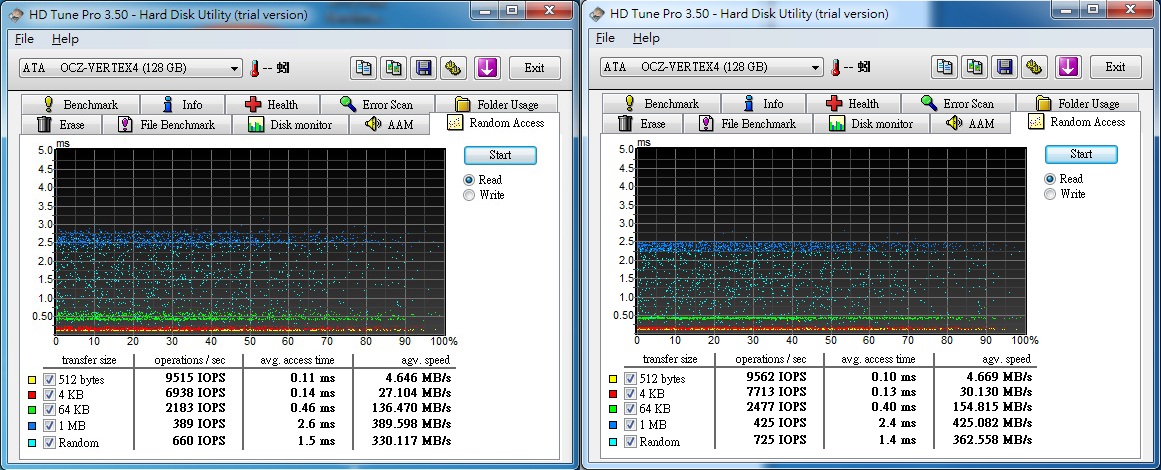Select Read radio button in left window
The height and width of the screenshot is (470, 1161).
coord(469,180)
